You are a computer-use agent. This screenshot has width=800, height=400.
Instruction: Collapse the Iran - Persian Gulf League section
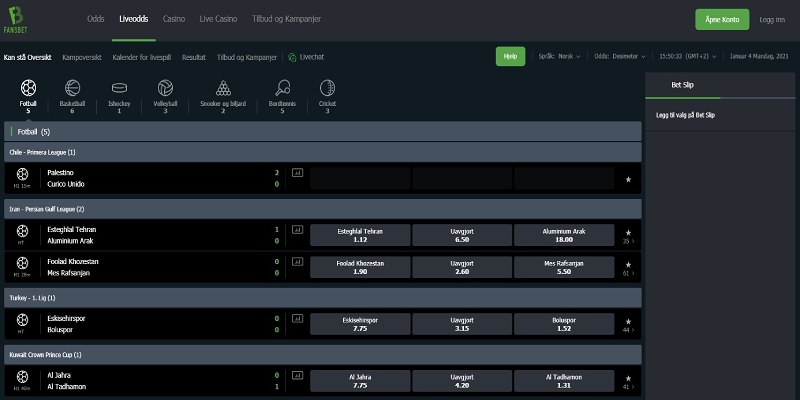point(323,209)
